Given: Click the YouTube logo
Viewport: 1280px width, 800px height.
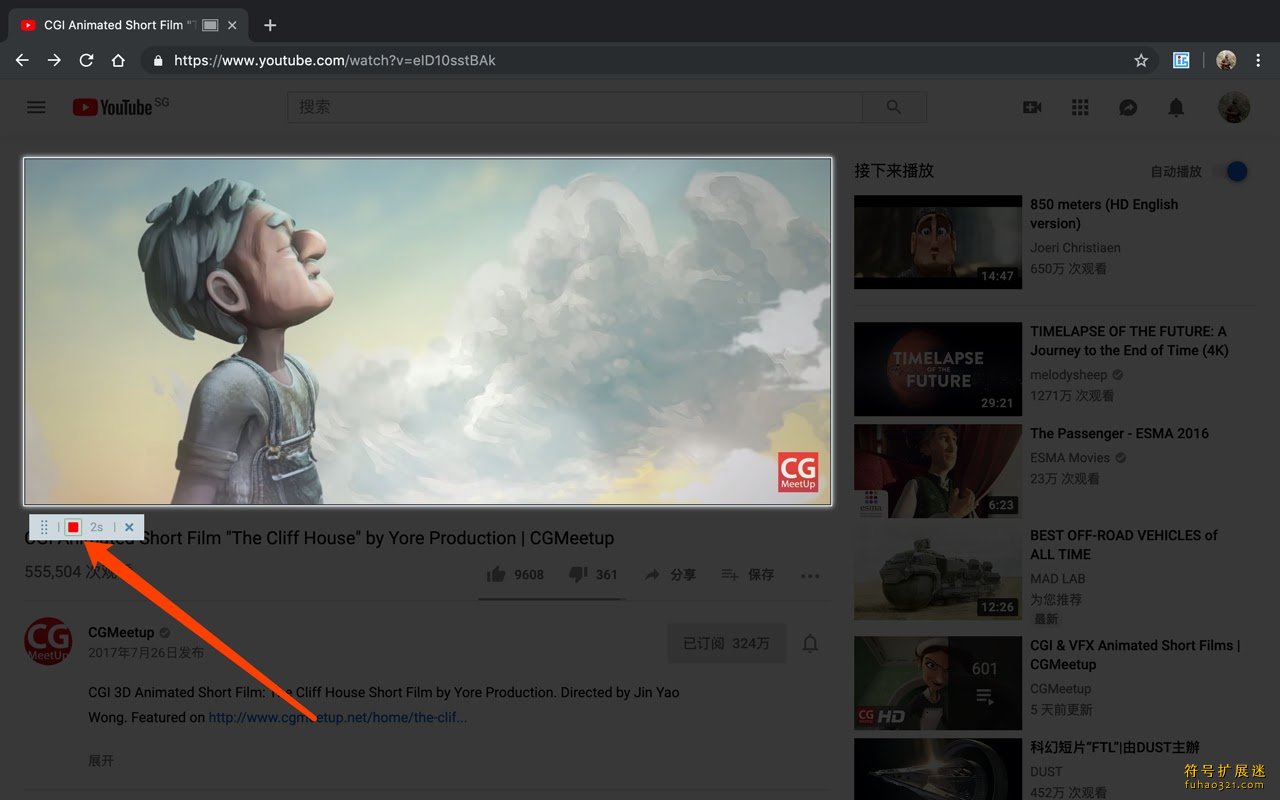Looking at the screenshot, I should coord(120,106).
